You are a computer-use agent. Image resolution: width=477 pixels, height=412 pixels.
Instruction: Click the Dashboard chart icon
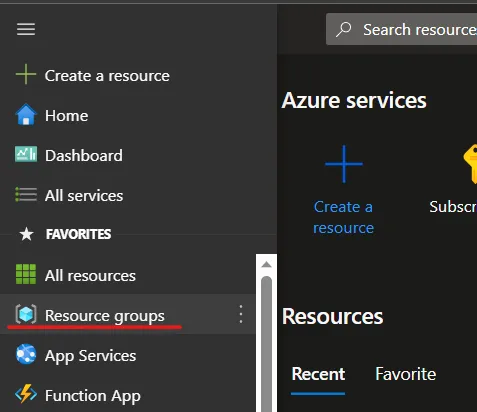coord(26,154)
